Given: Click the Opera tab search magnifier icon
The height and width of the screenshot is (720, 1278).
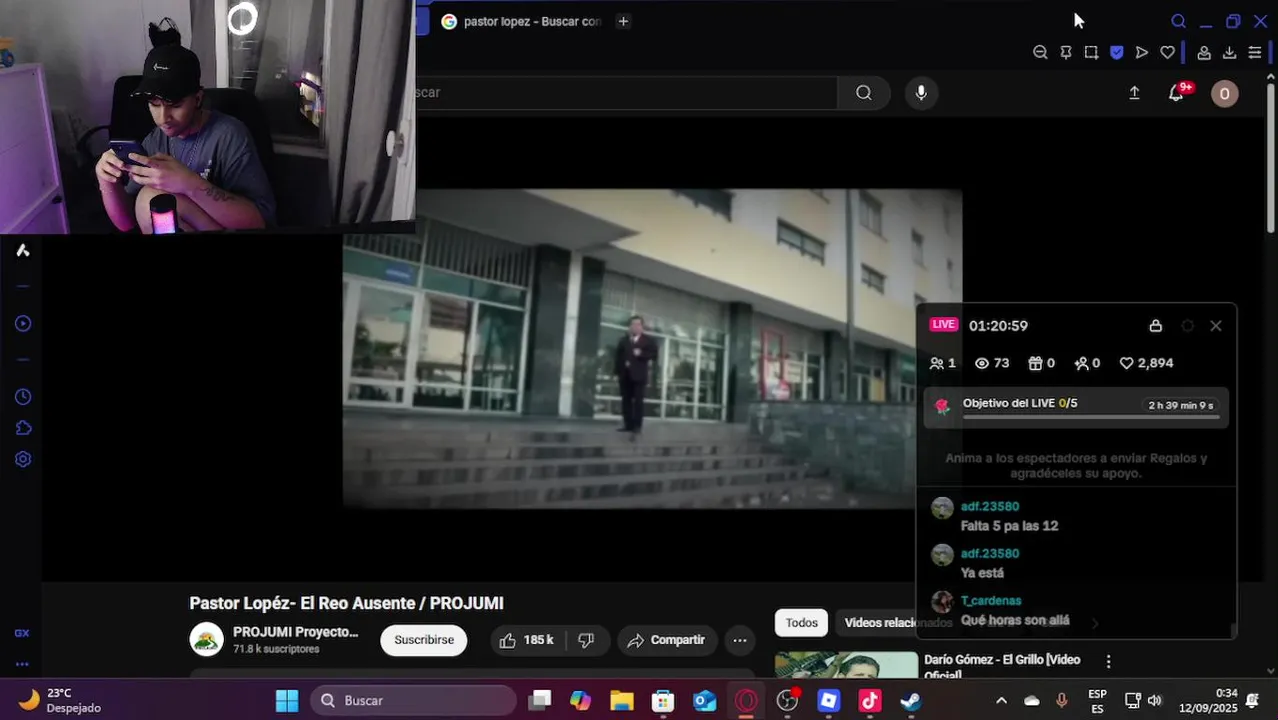Looking at the screenshot, I should click(x=1178, y=21).
